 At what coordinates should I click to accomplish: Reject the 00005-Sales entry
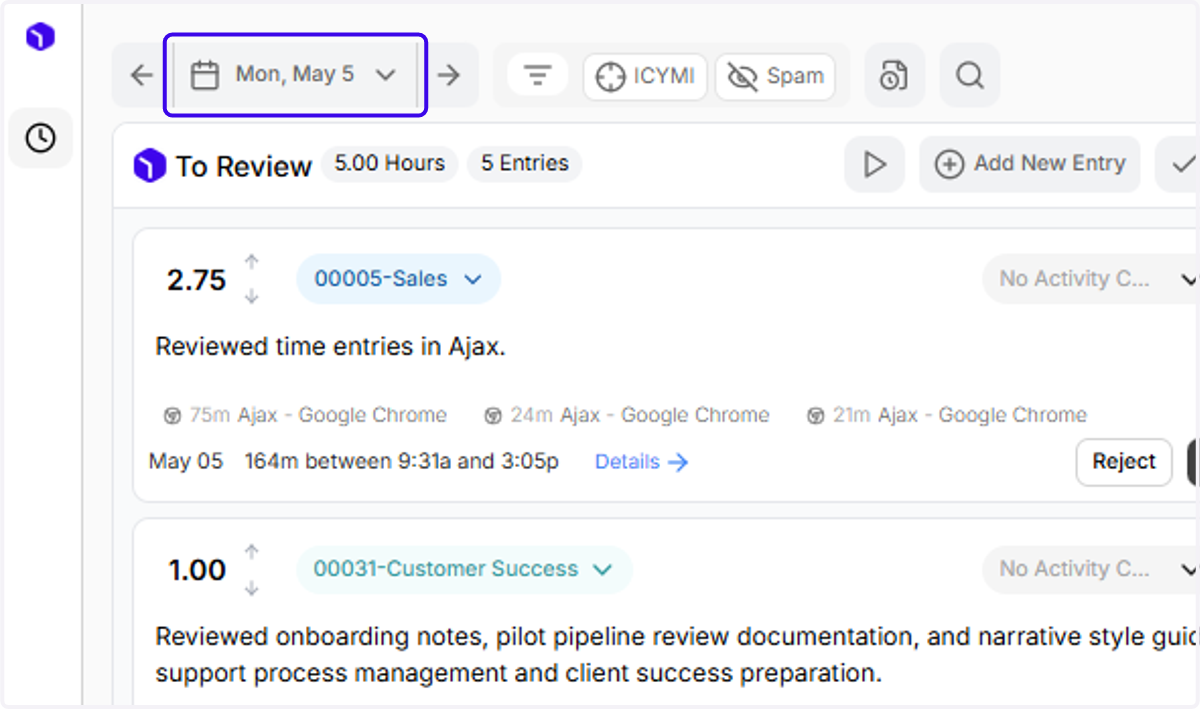coord(1124,462)
